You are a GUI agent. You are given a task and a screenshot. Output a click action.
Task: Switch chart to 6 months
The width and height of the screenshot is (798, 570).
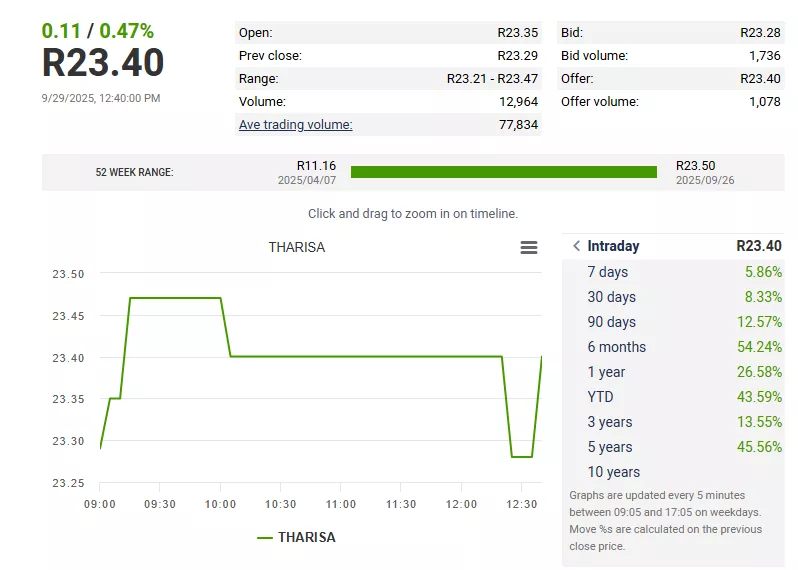pos(673,347)
